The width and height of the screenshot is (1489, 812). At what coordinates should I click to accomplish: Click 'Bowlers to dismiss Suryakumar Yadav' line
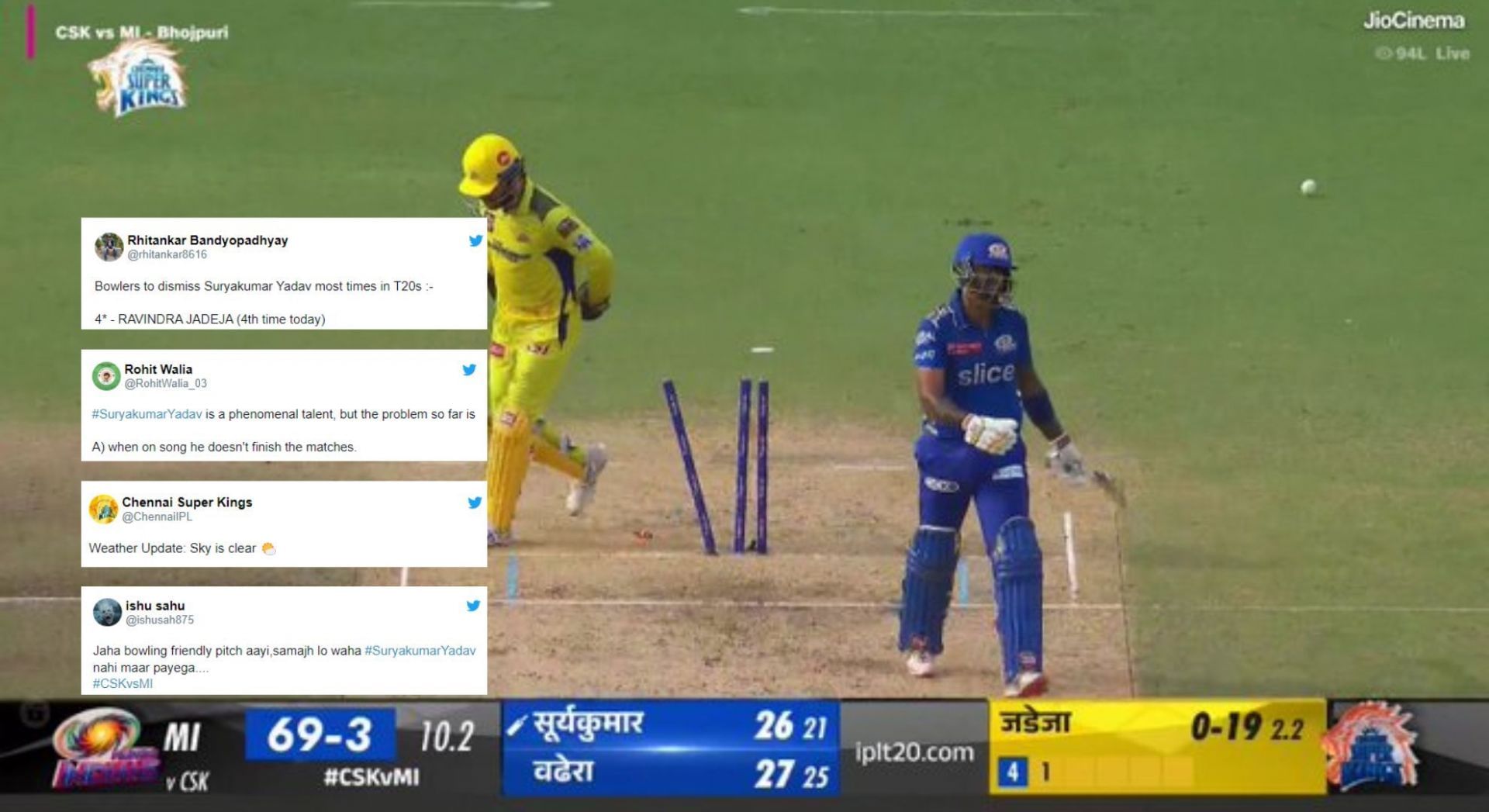(264, 286)
